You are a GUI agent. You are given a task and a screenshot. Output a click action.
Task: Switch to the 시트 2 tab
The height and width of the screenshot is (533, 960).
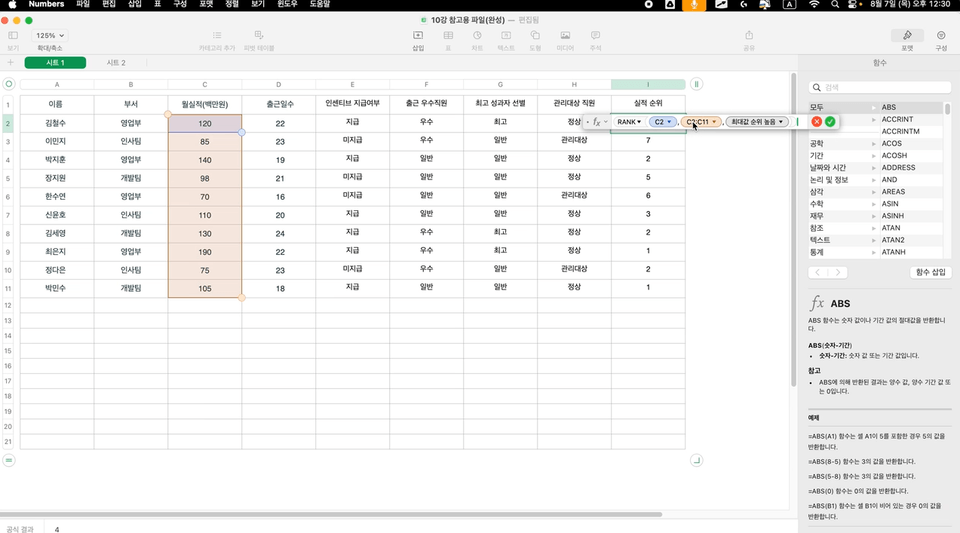click(x=116, y=62)
